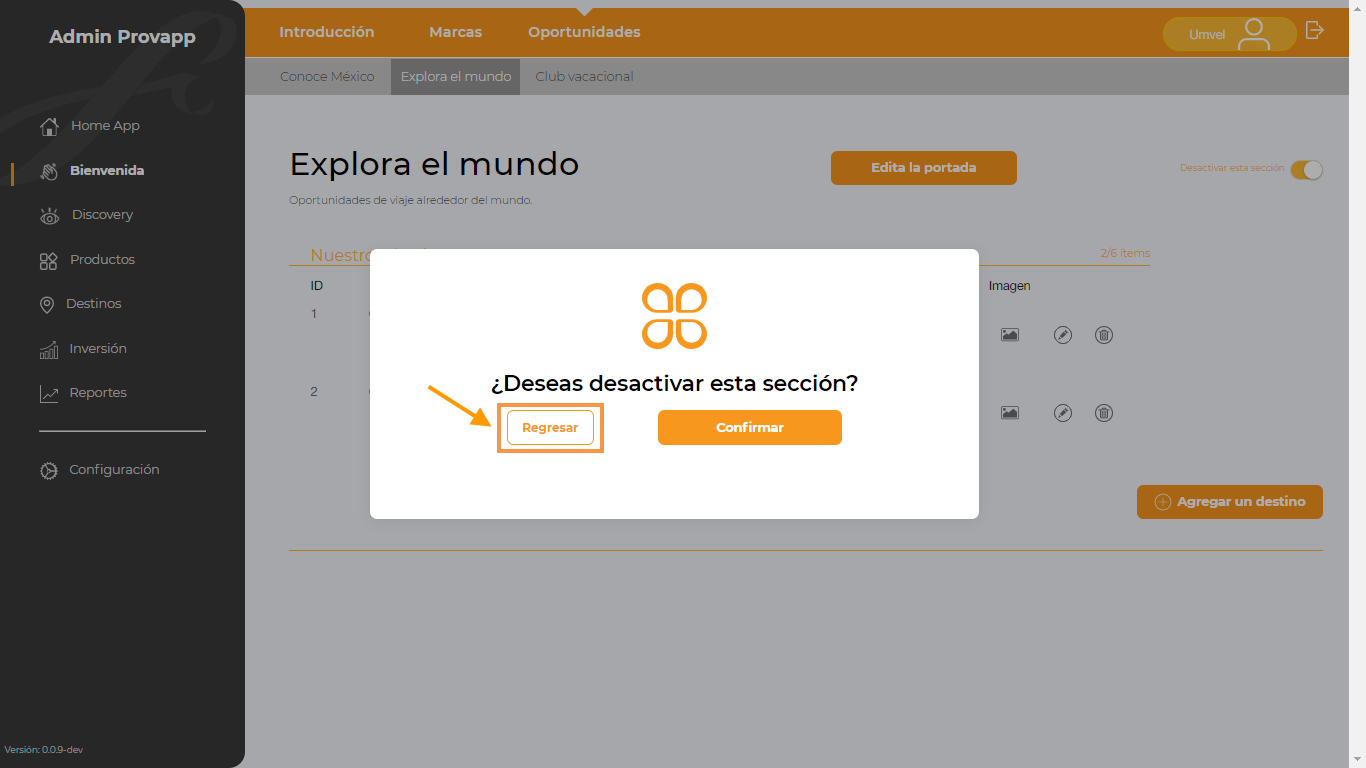Click the Reportes line graph icon
The image size is (1366, 768).
[x=48, y=394]
